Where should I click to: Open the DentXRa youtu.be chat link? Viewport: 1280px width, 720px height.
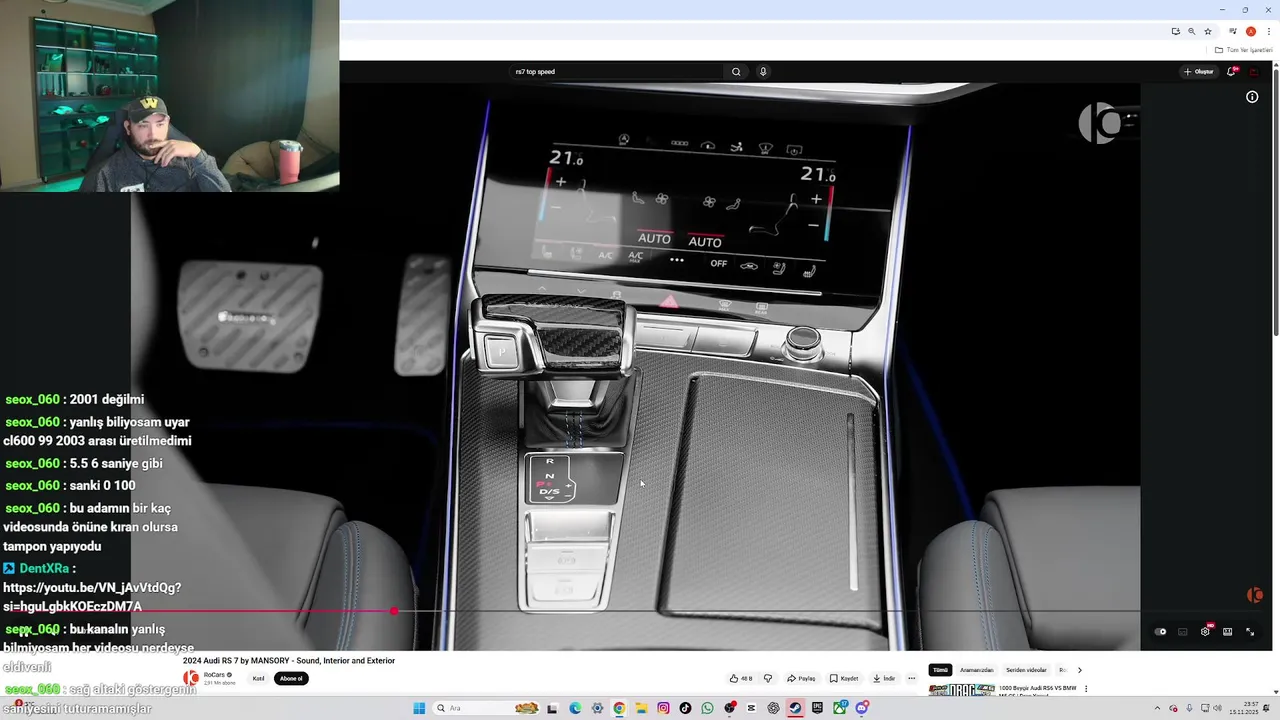(x=92, y=597)
